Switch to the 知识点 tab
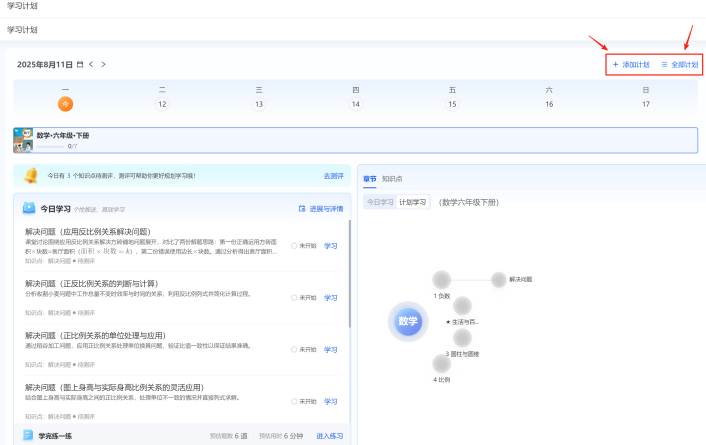The width and height of the screenshot is (706, 445). click(392, 179)
